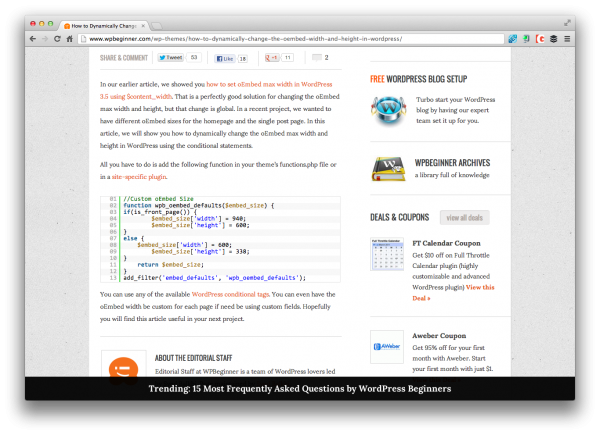
Task: Follow the View this Deal link
Action: point(453,293)
